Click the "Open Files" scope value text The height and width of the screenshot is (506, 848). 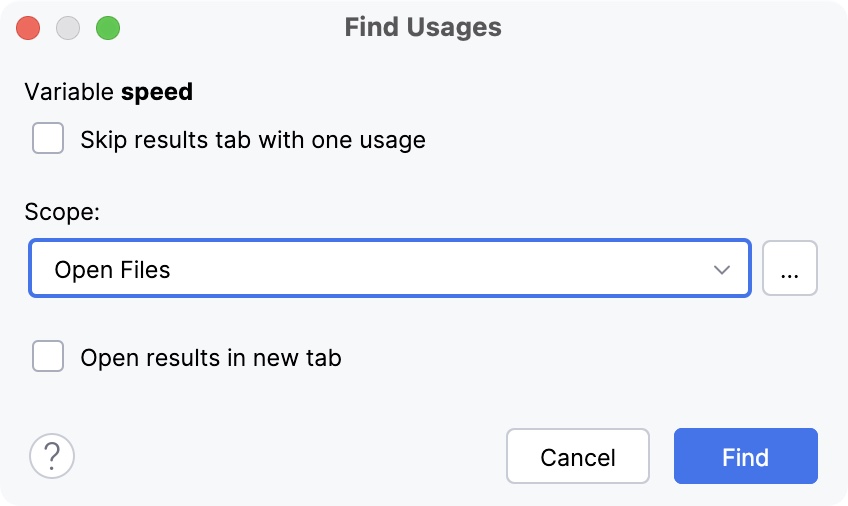pos(113,270)
